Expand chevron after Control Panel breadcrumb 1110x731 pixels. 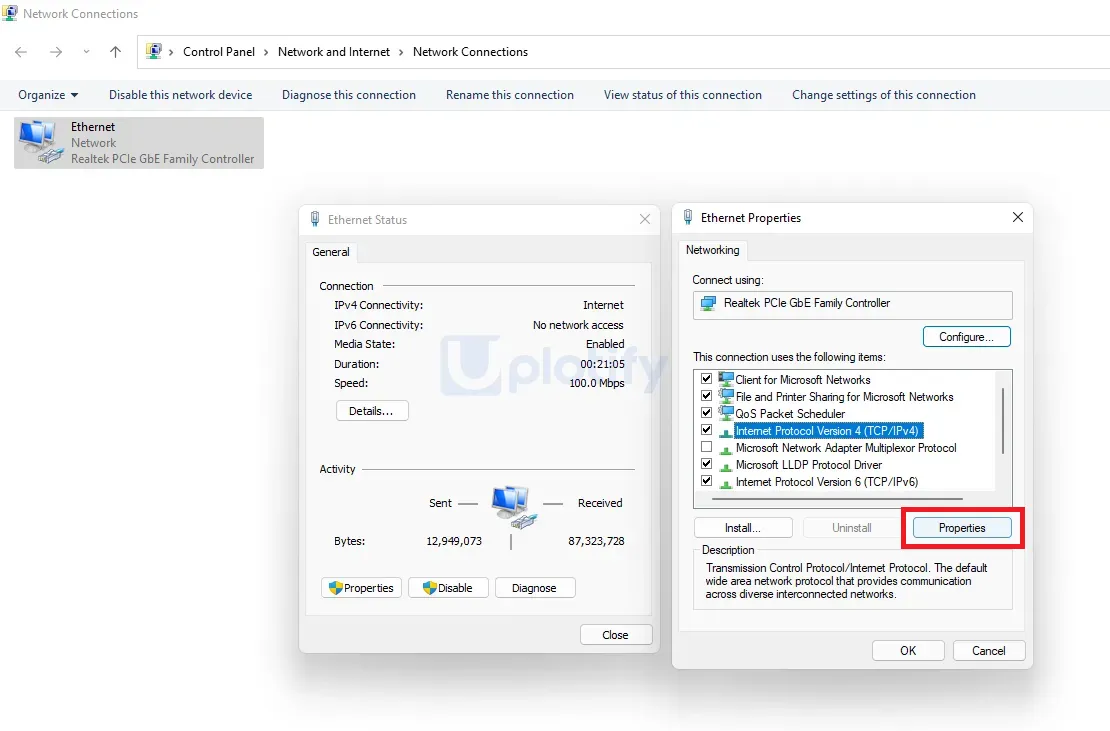266,52
